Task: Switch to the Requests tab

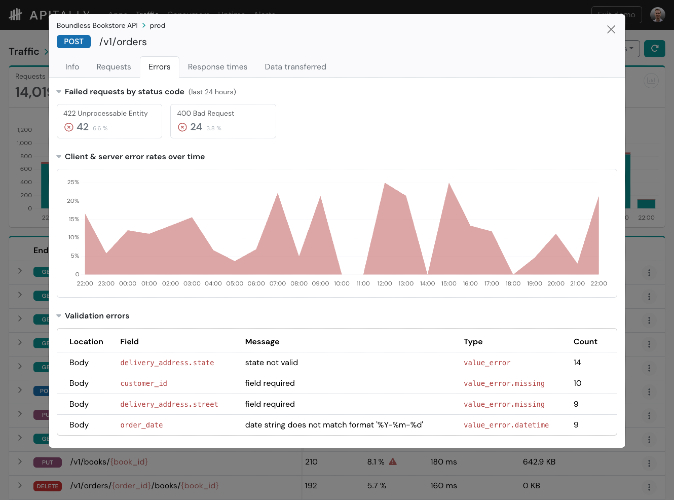Action: coord(113,67)
